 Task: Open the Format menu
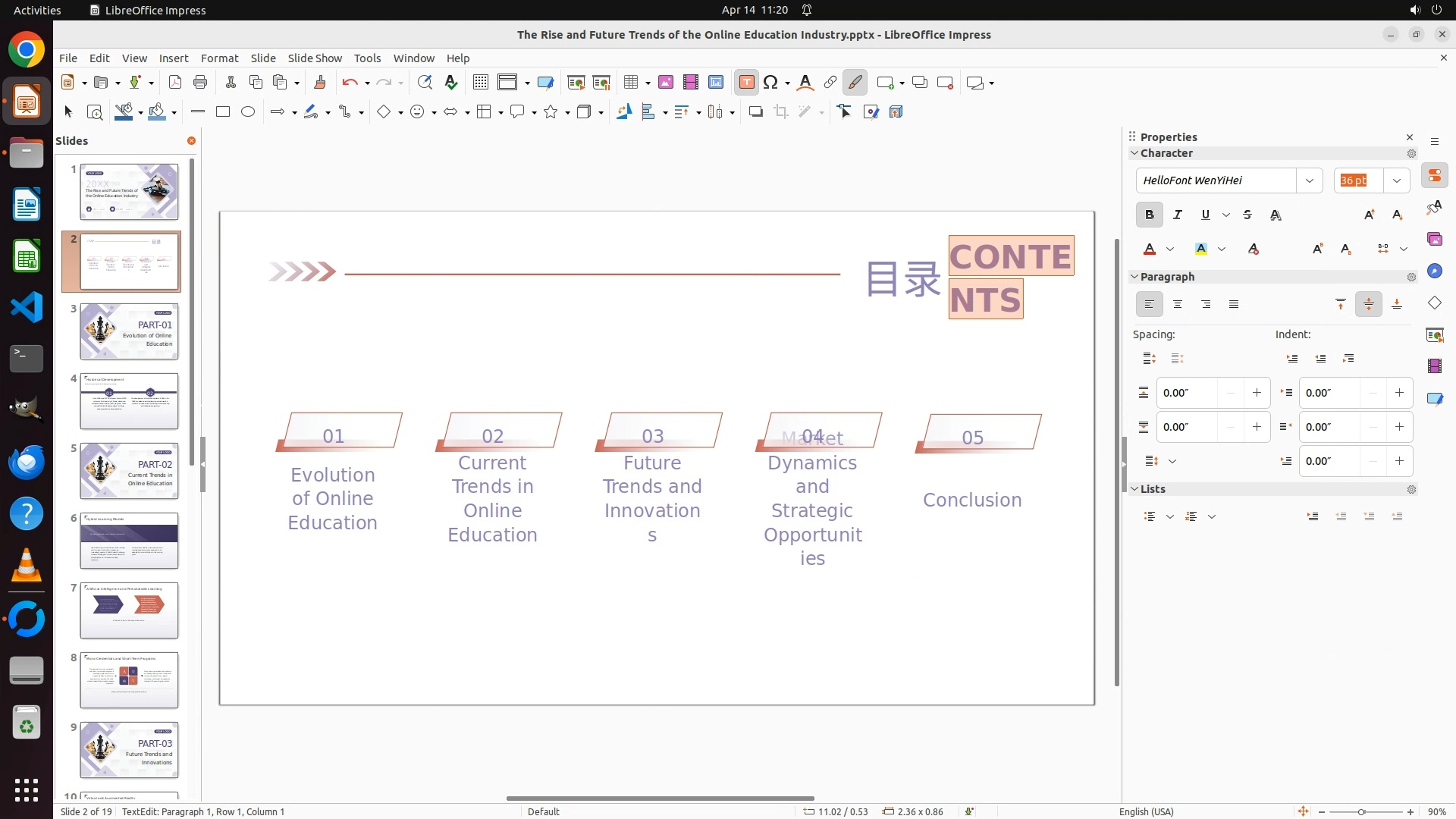(219, 58)
